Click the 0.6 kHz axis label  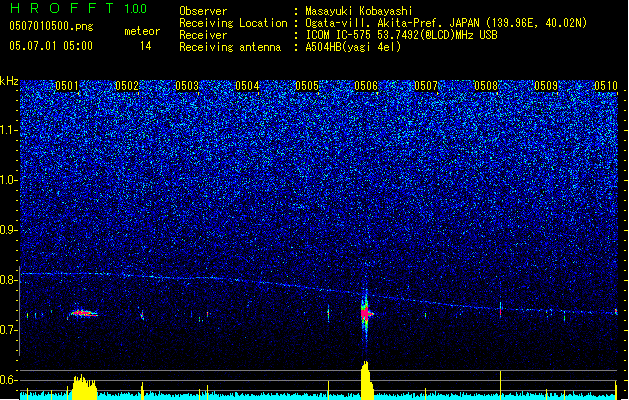tap(9, 380)
